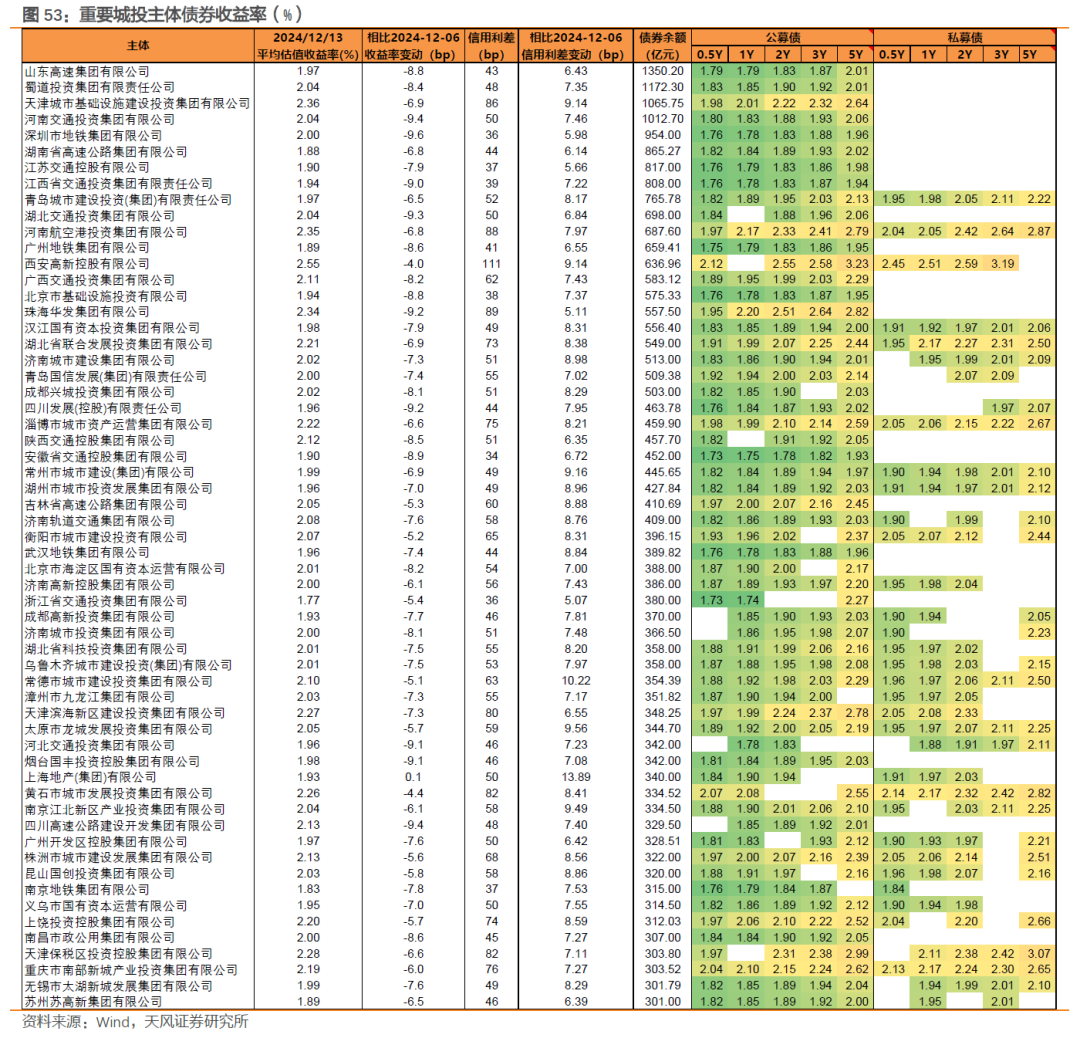Select row 漳州市九龙江集团有限公司

539,696
